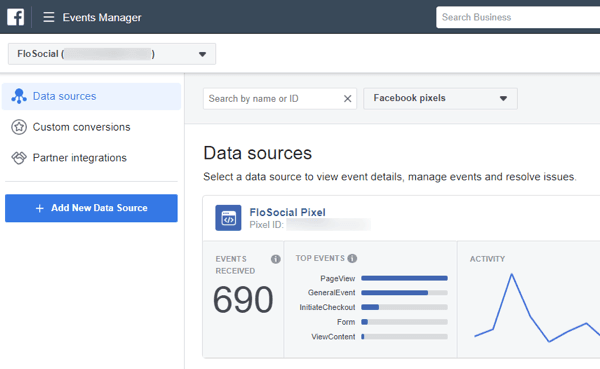Click the Form event bar
This screenshot has height=369, width=600.
click(x=404, y=322)
